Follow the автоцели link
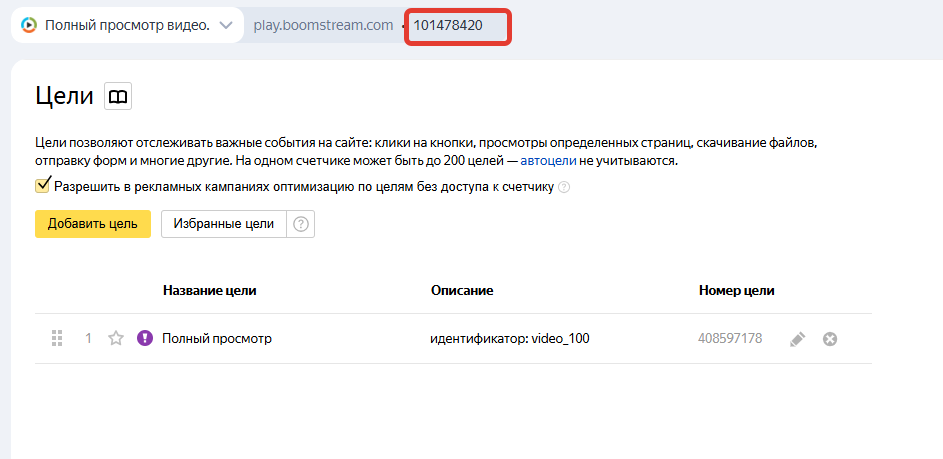Image resolution: width=943 pixels, height=459 pixels. coord(548,161)
